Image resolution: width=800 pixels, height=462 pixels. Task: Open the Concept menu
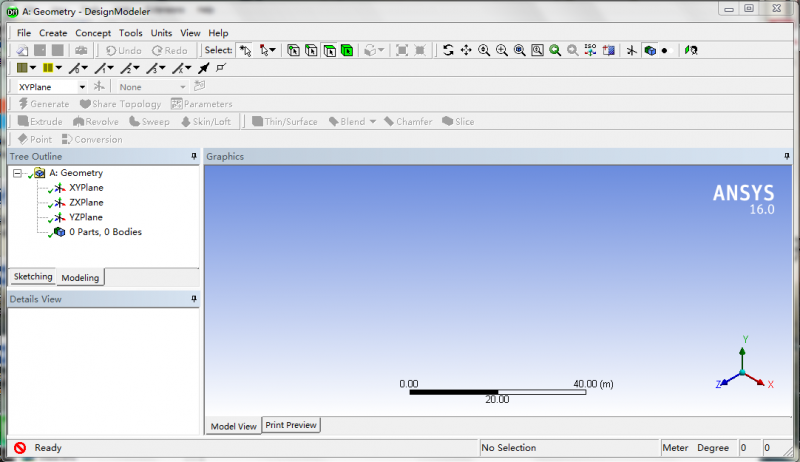click(93, 33)
